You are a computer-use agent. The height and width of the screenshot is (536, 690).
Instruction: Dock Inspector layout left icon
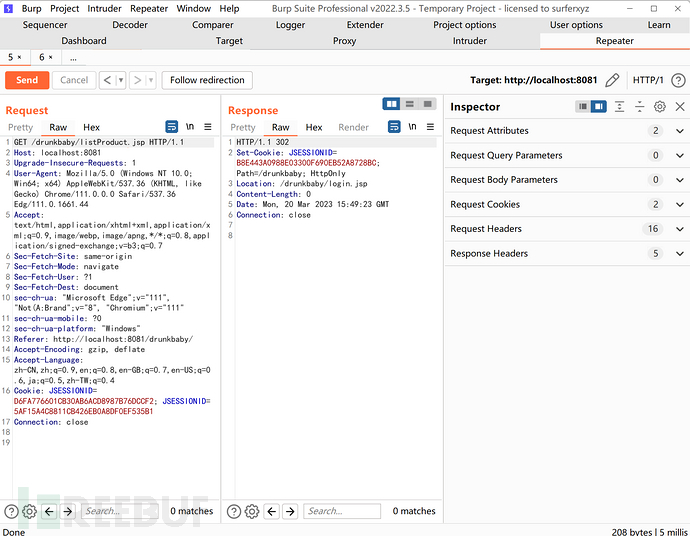(583, 106)
